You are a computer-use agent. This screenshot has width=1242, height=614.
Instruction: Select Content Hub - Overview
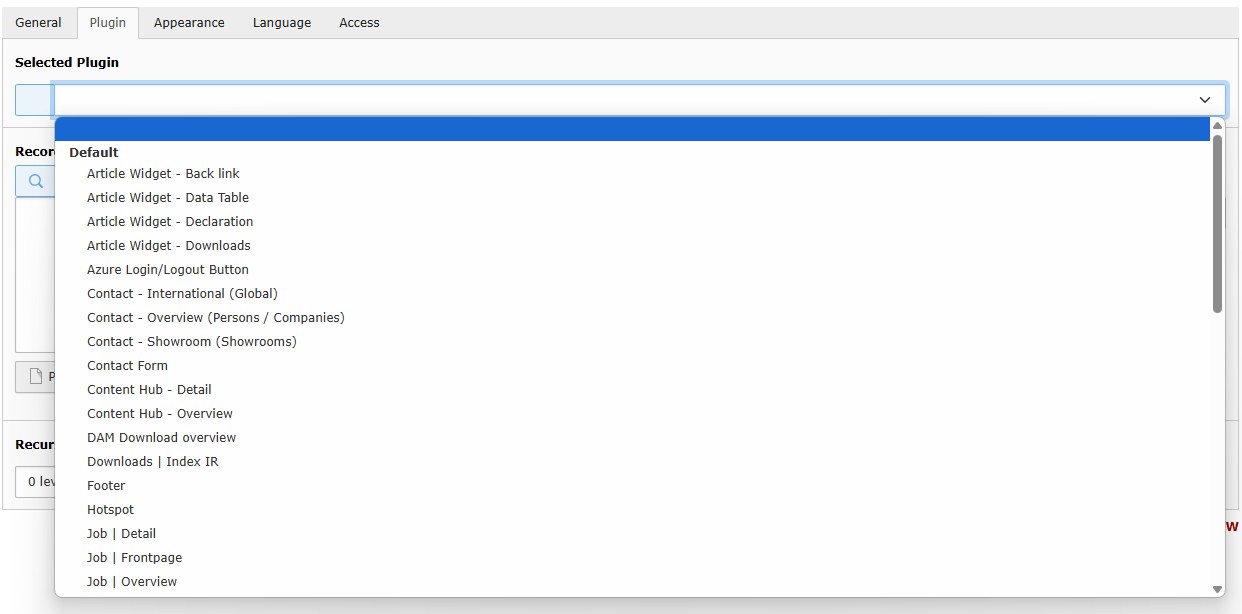click(x=160, y=414)
